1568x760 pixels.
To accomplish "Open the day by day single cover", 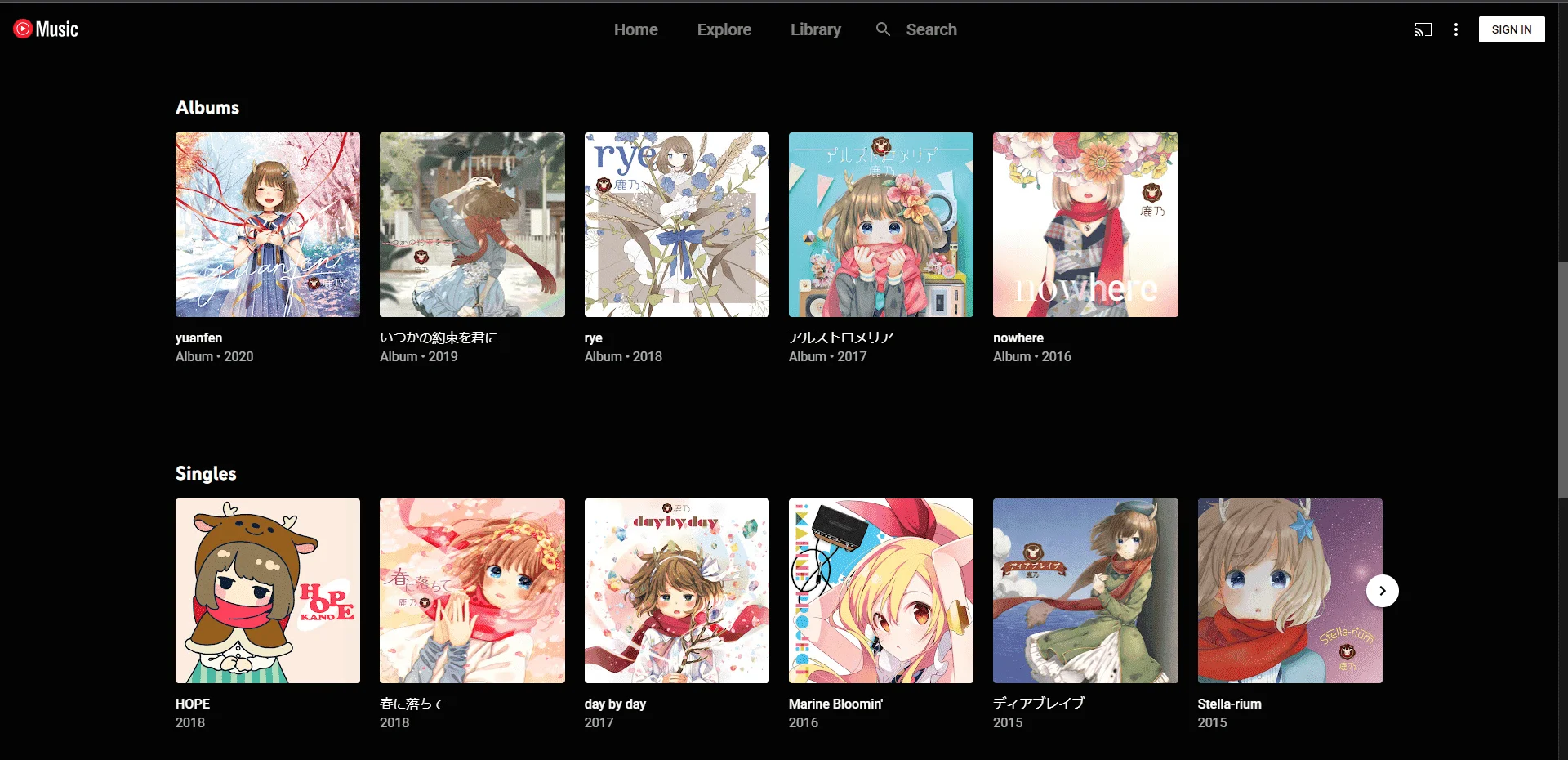I will 677,591.
